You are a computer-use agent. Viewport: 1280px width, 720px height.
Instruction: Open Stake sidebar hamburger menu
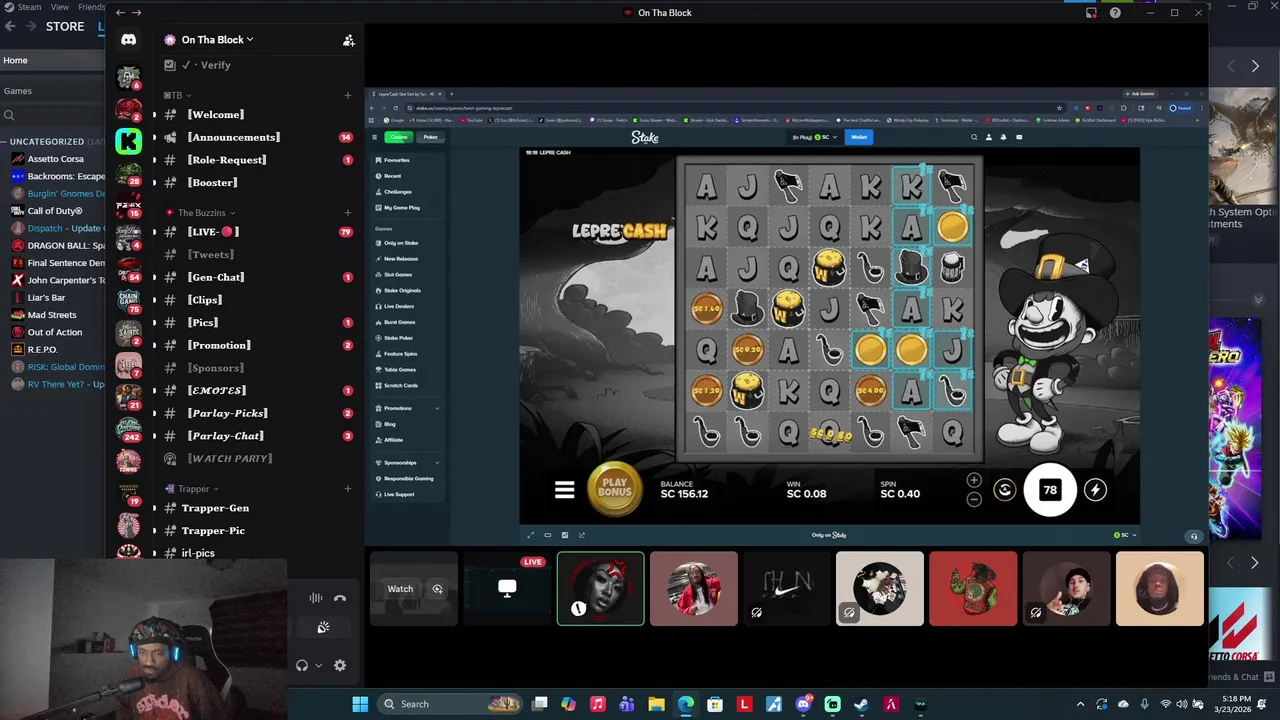coord(375,137)
